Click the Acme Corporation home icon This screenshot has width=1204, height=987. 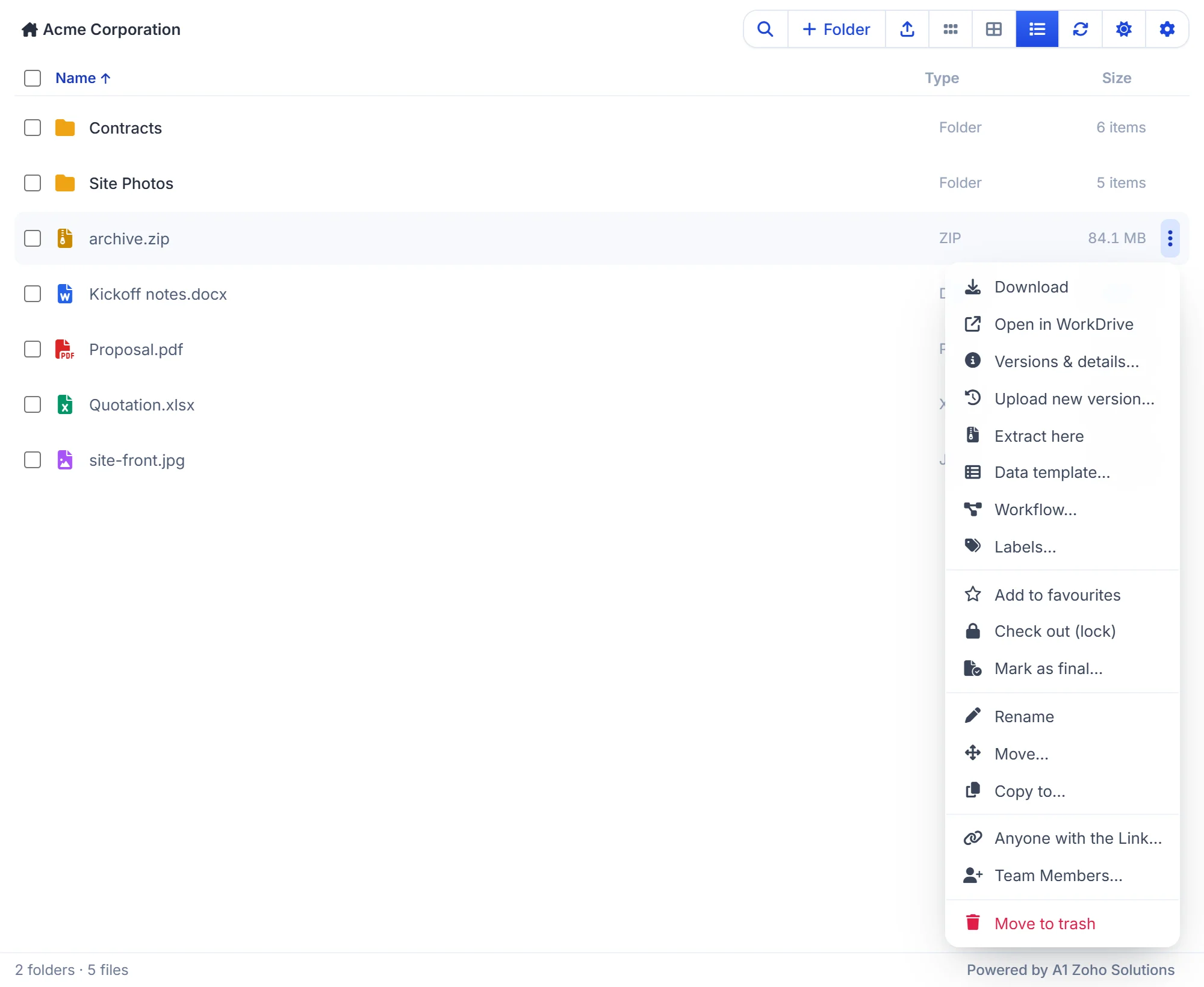29,29
